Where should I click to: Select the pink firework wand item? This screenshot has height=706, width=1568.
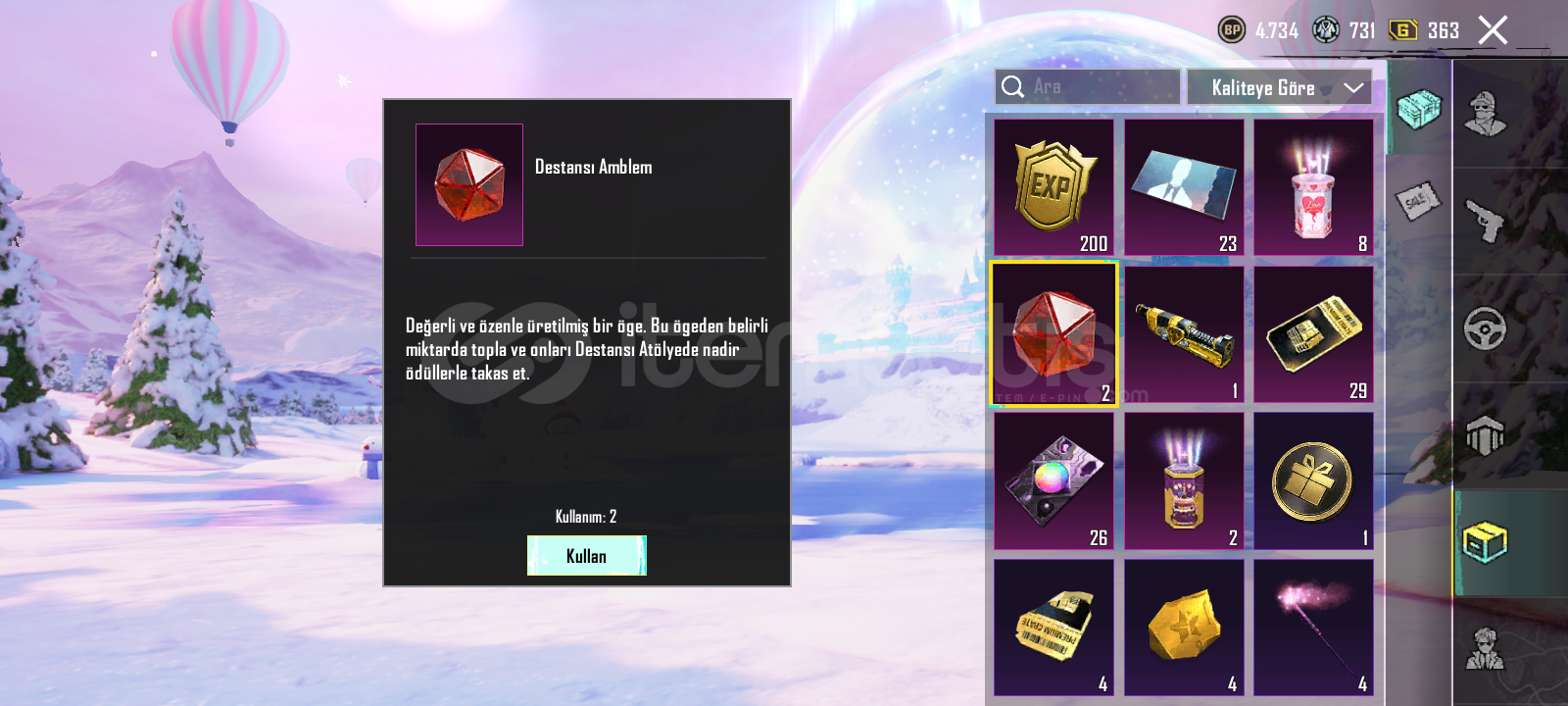[1313, 628]
